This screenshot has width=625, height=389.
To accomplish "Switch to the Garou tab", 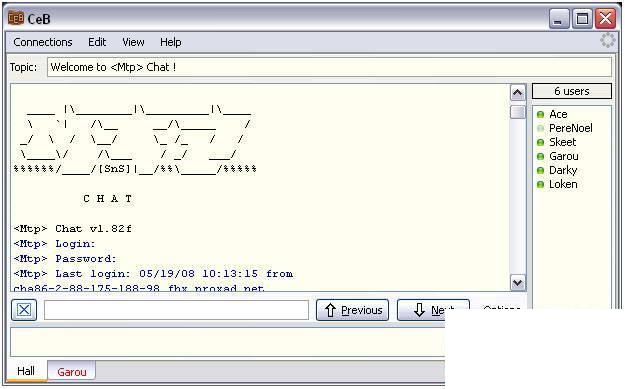I will click(x=72, y=371).
